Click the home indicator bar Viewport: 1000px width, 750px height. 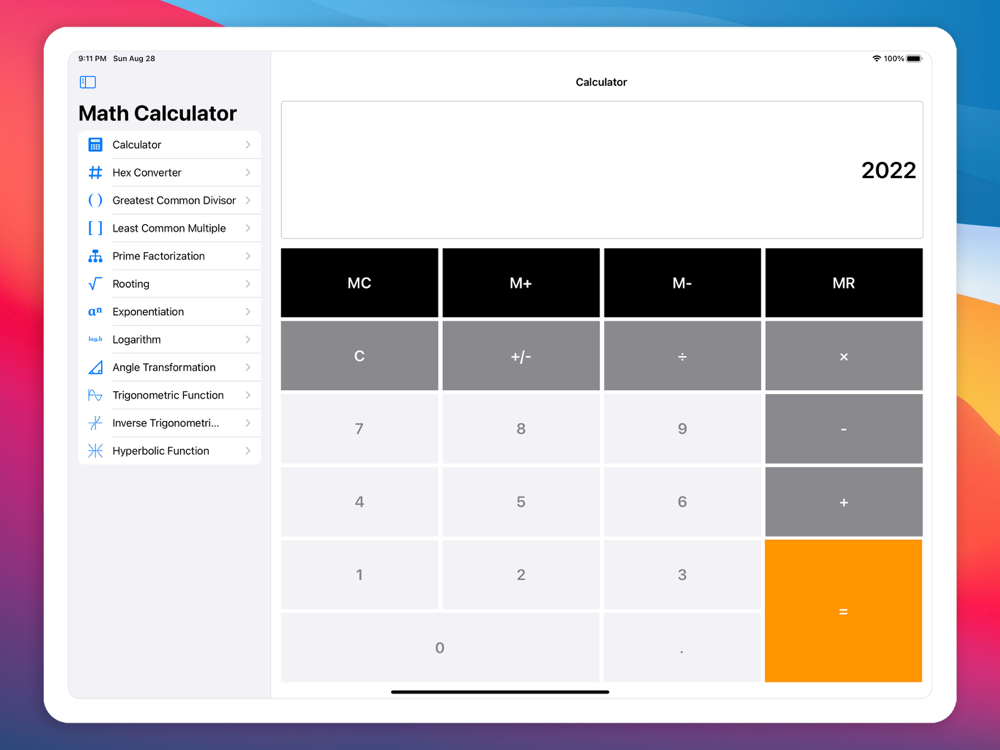click(x=500, y=692)
